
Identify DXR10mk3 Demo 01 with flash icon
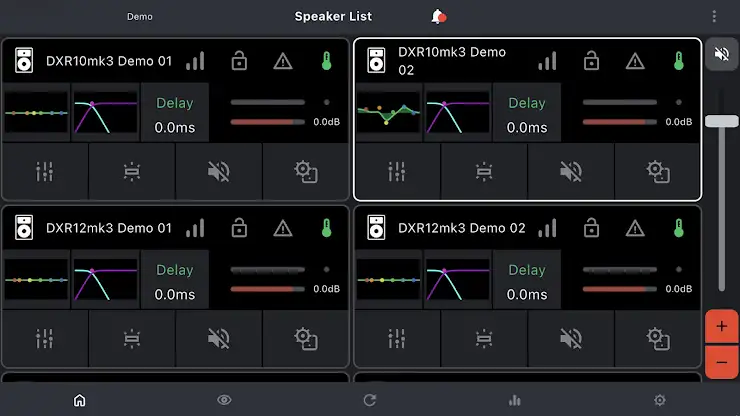132,171
